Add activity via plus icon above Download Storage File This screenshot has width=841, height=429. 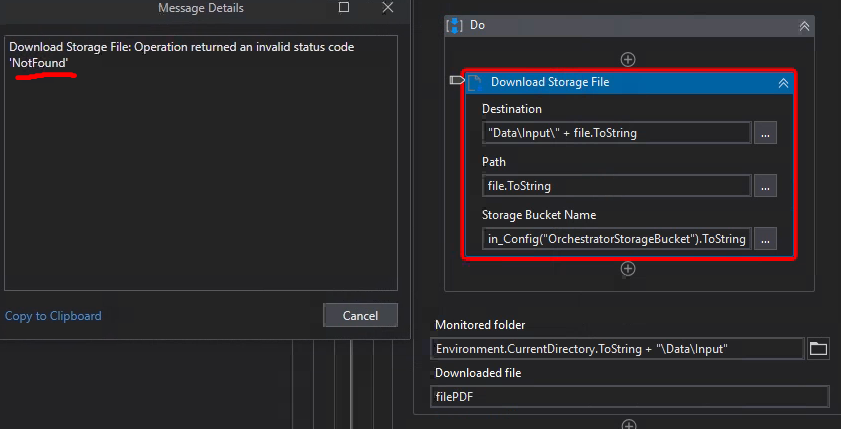tap(628, 60)
